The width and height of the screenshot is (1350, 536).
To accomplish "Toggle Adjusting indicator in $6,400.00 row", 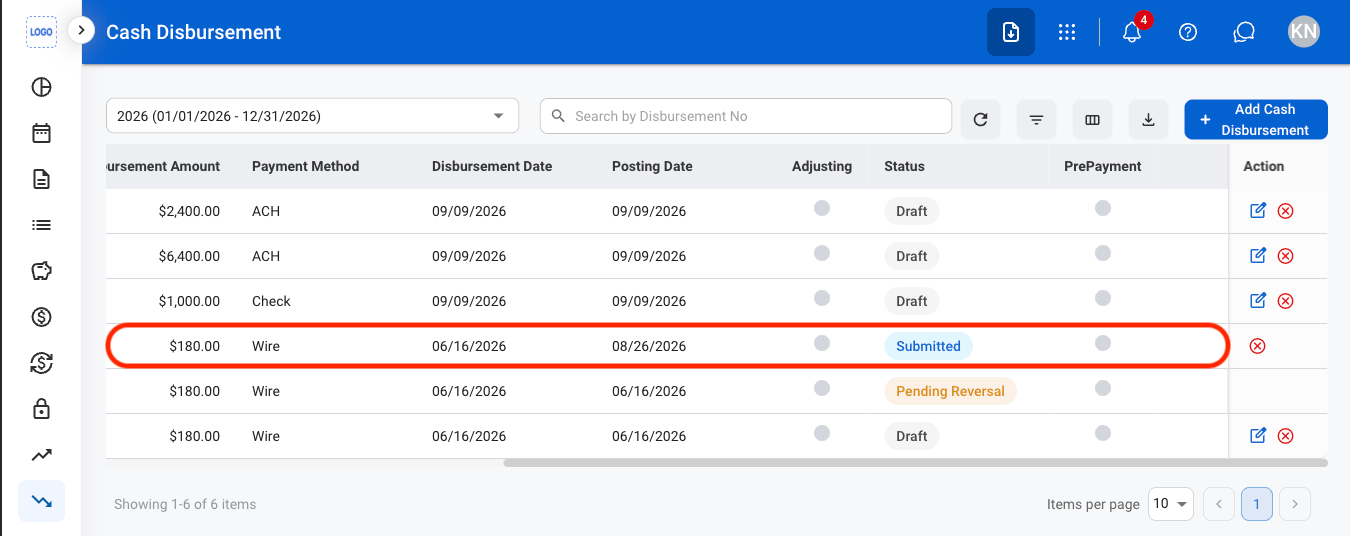I will (822, 253).
